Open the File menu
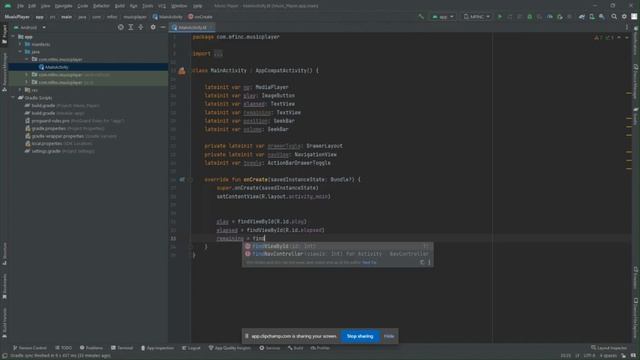The height and width of the screenshot is (360, 640). pos(20,6)
